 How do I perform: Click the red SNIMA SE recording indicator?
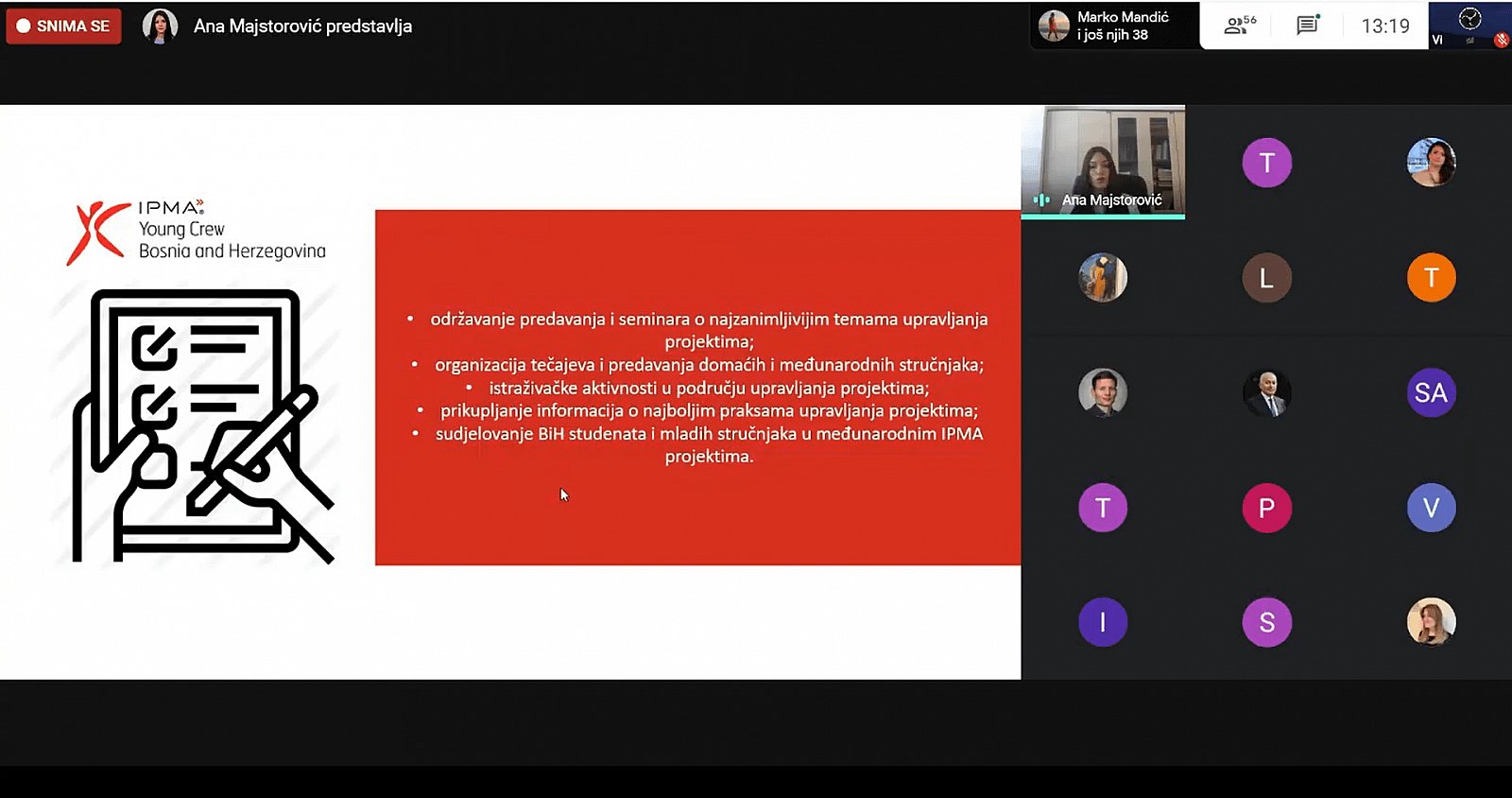click(63, 26)
